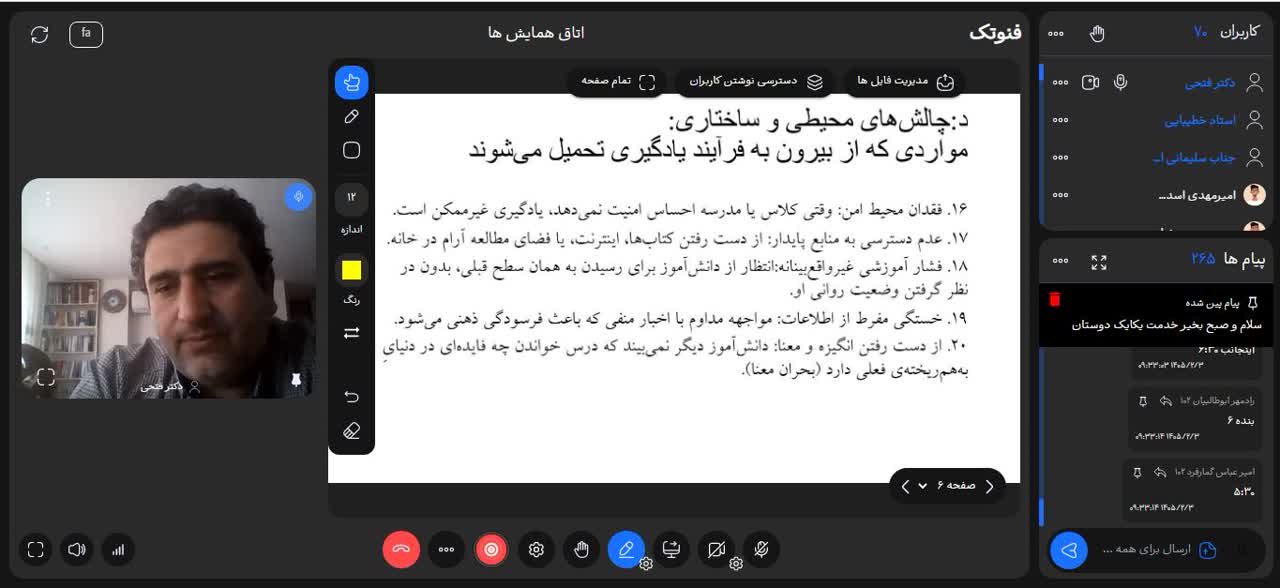
Task: Click the speaker video thumbnail
Action: (x=169, y=288)
